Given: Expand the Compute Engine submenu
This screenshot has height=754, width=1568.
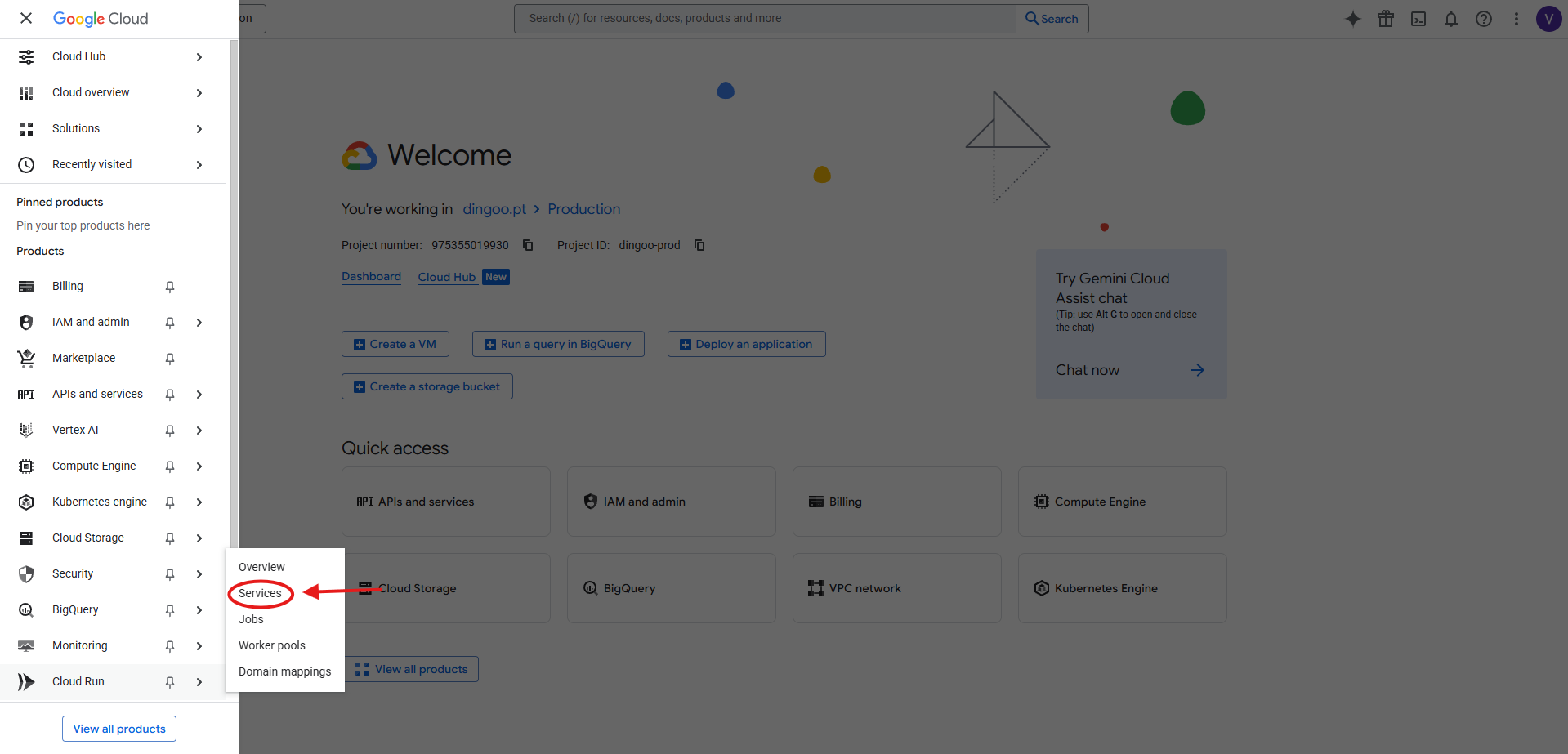Looking at the screenshot, I should (199, 466).
